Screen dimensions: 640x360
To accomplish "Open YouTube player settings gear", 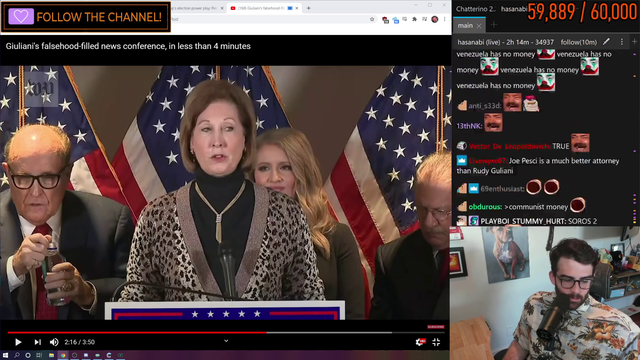I will point(420,342).
